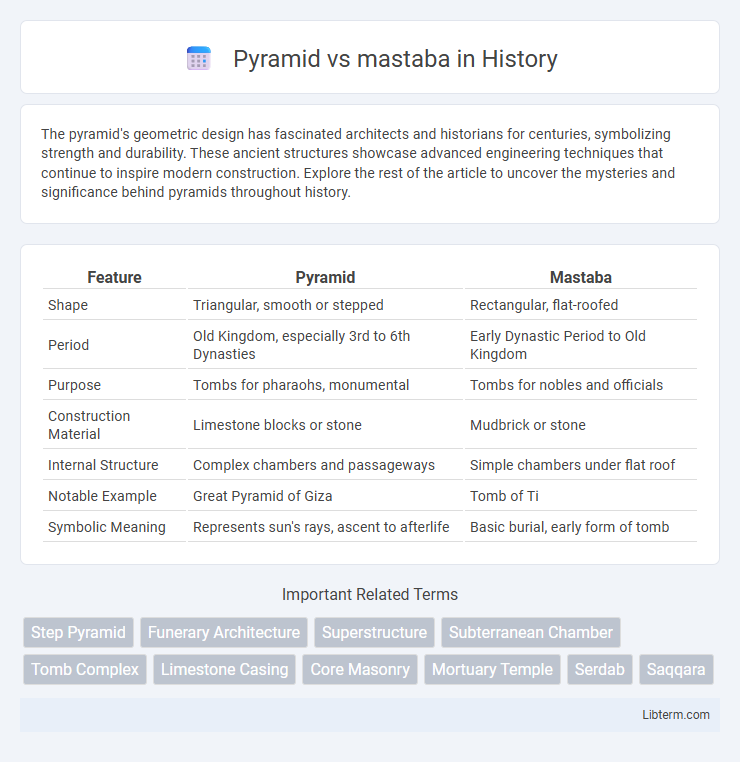Open the Core Masonry tag
This screenshot has height=762, width=740.
click(360, 669)
